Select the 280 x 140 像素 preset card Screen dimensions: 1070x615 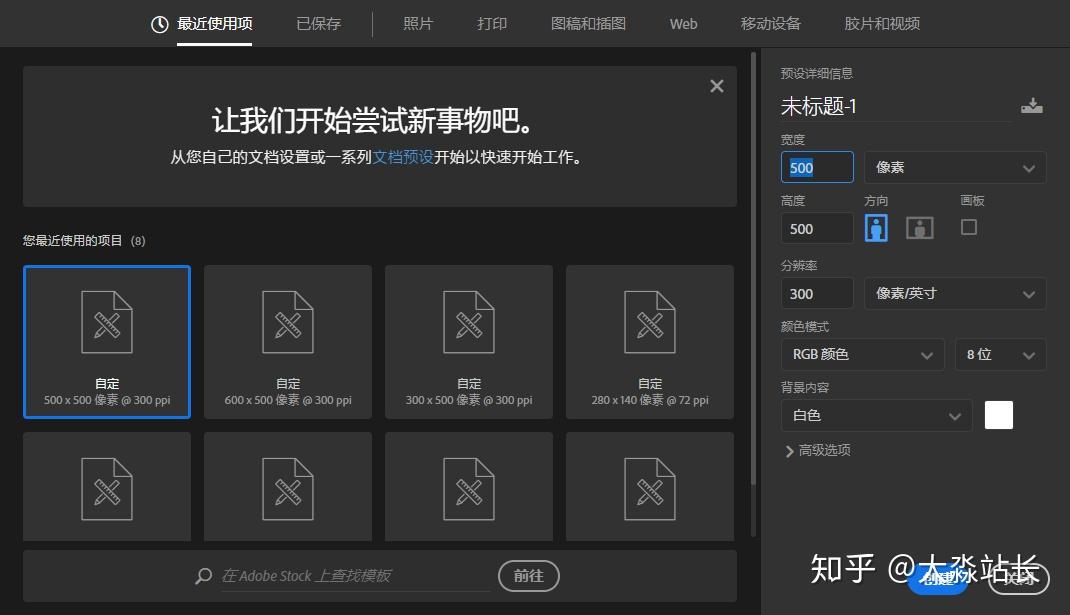point(650,342)
